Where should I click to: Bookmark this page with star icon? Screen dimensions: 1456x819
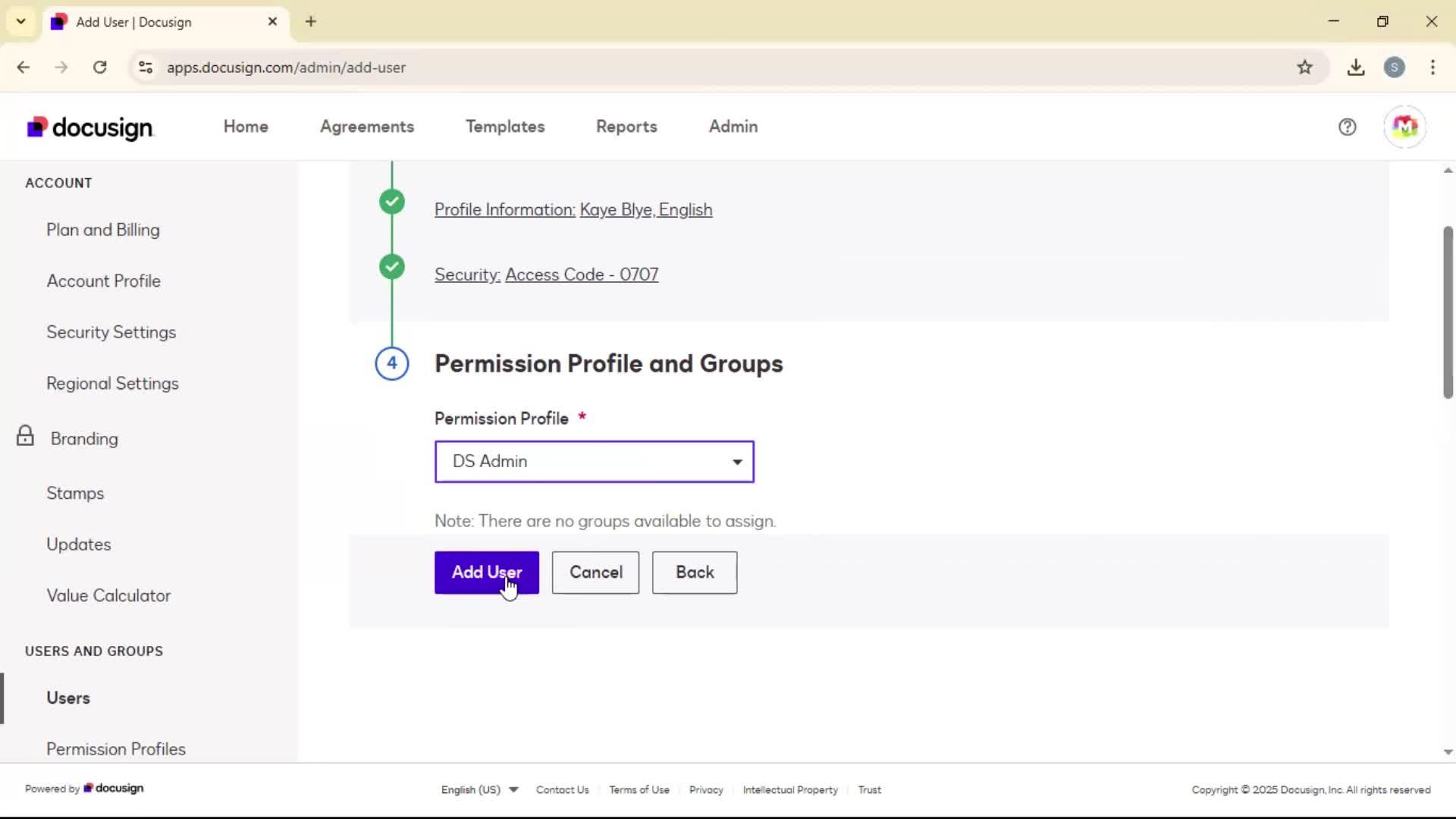(x=1304, y=67)
